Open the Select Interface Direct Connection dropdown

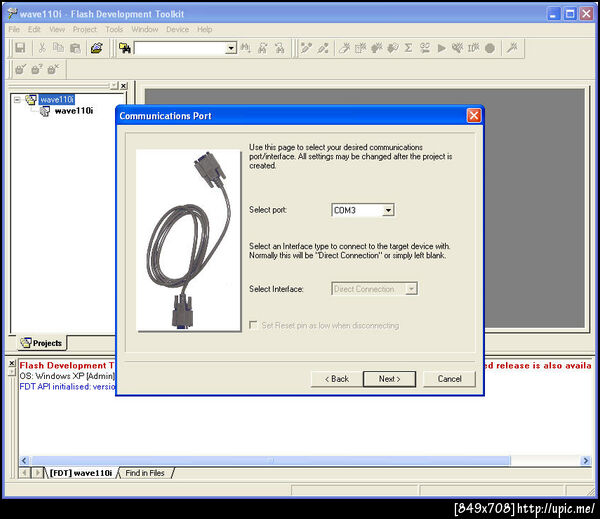tap(411, 289)
